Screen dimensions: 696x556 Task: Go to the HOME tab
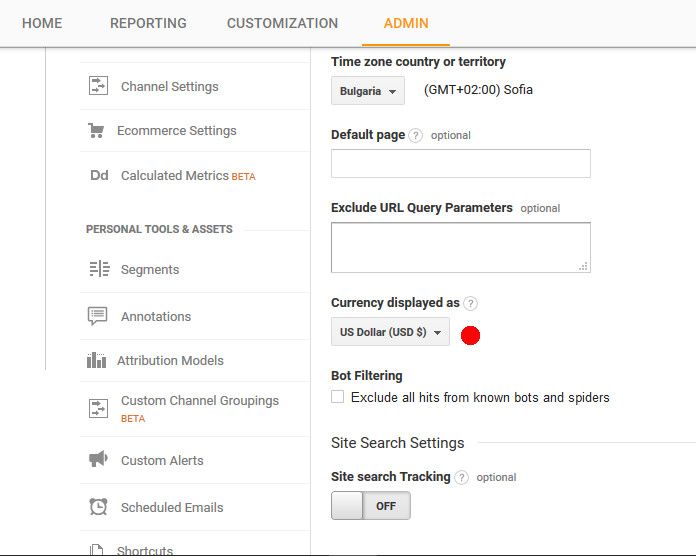(x=42, y=23)
